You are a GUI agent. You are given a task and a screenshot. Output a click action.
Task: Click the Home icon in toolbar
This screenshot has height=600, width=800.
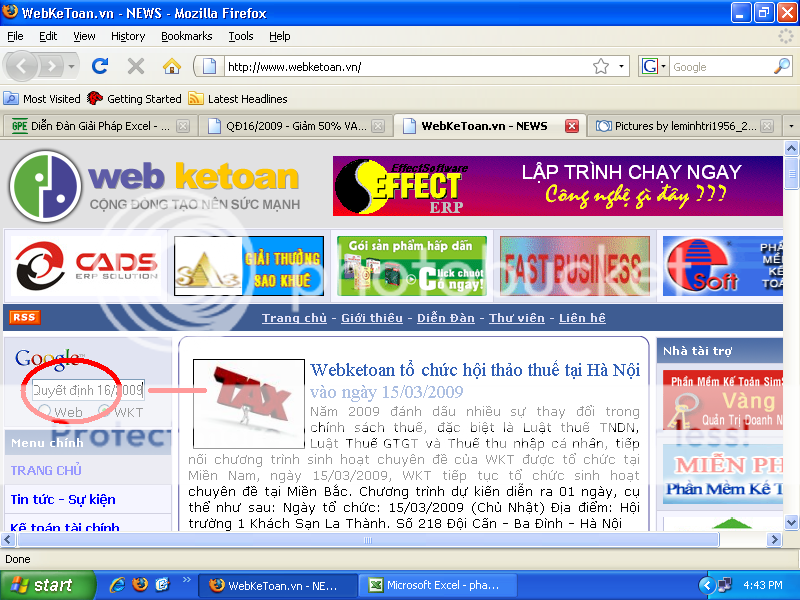[x=172, y=67]
